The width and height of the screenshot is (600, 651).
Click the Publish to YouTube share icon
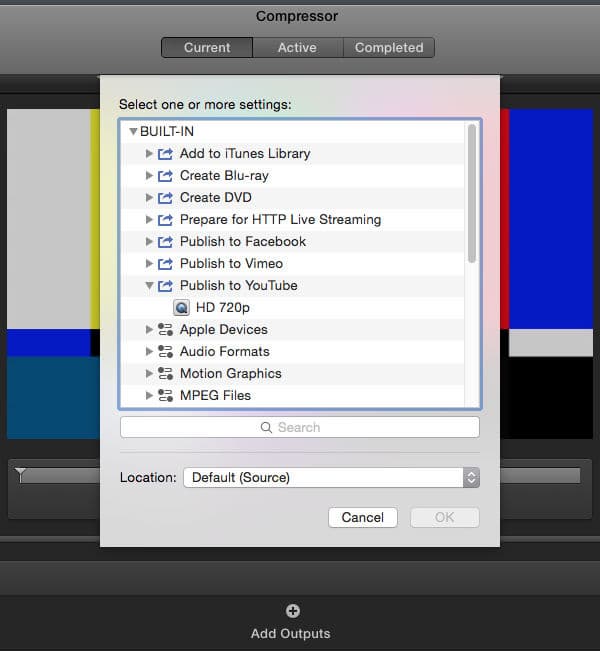click(x=165, y=286)
